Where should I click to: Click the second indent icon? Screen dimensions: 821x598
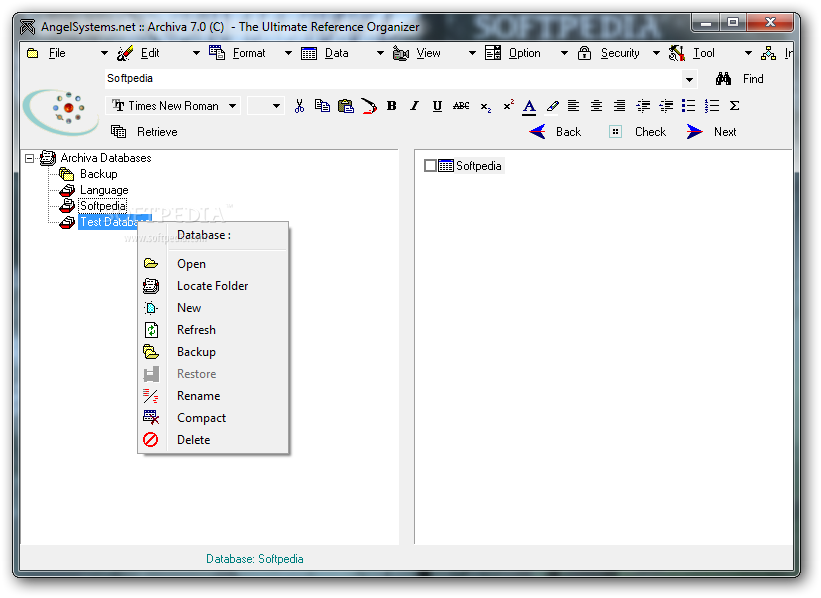(666, 106)
